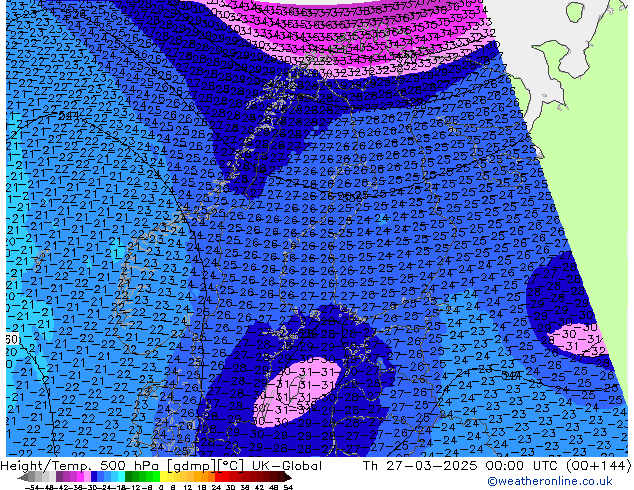Select the red swatch in the temperature legend

tap(225, 477)
